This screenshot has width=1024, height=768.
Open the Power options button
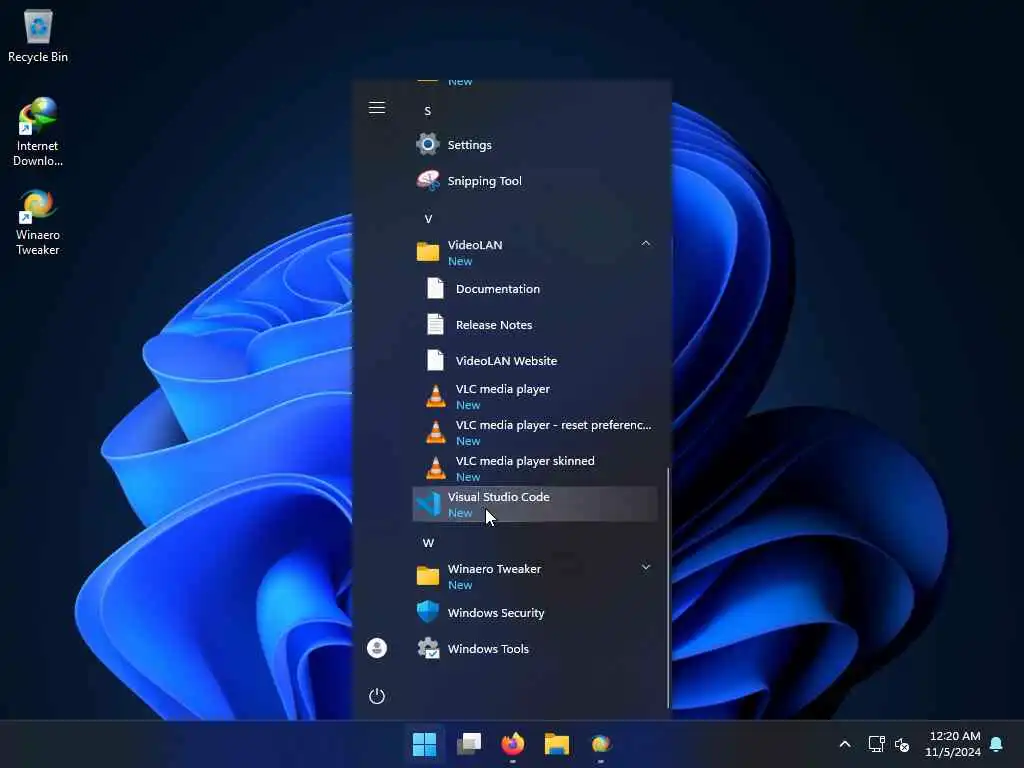377,696
